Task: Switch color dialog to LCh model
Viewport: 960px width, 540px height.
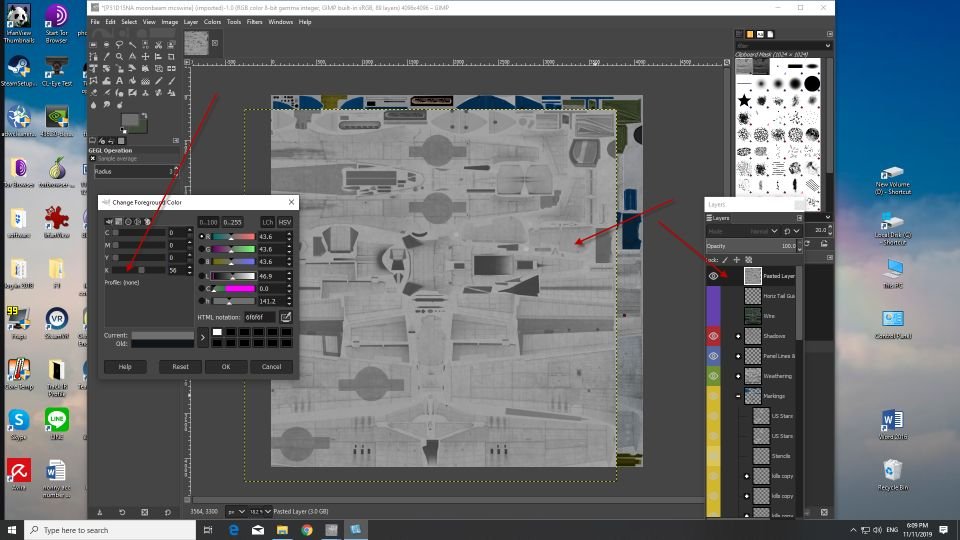Action: click(268, 222)
